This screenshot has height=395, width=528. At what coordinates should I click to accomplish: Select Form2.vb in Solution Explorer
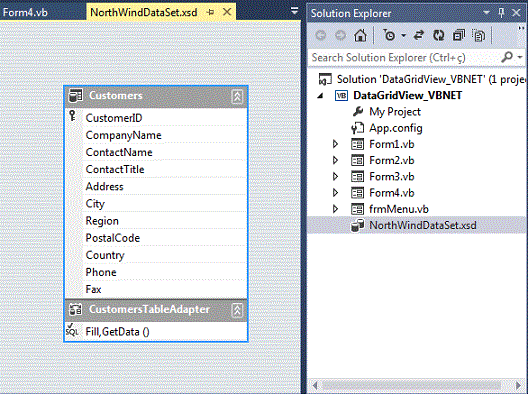pyautogui.click(x=392, y=160)
